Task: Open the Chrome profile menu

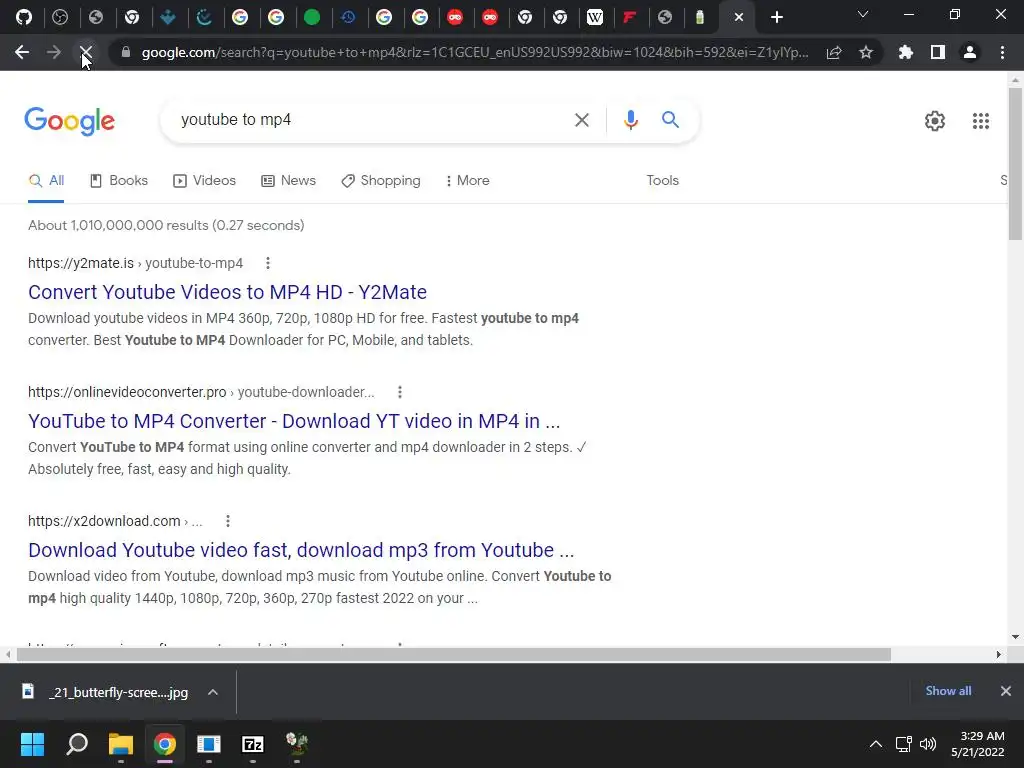Action: click(x=970, y=52)
